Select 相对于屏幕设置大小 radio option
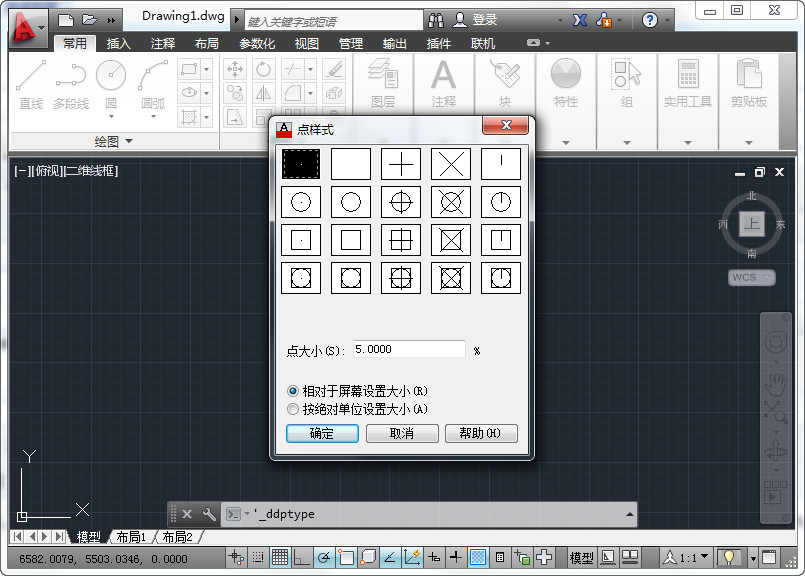This screenshot has width=805, height=576. point(293,391)
